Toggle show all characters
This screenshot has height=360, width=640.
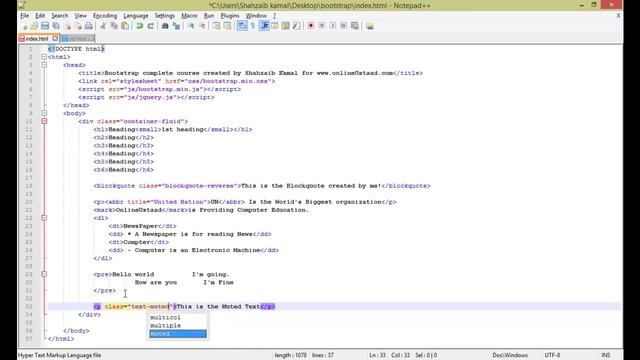click(x=253, y=26)
